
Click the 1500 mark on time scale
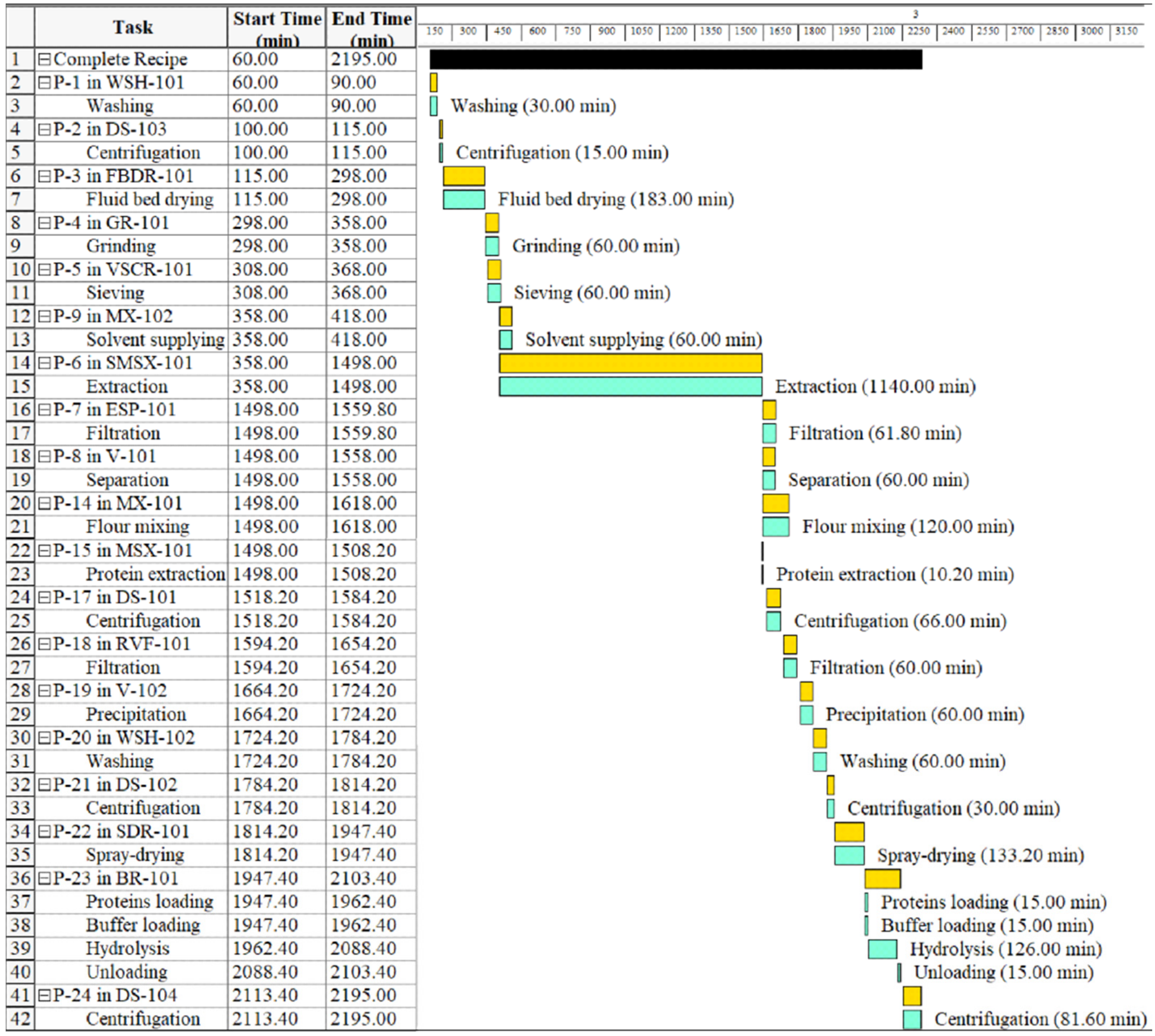(745, 31)
